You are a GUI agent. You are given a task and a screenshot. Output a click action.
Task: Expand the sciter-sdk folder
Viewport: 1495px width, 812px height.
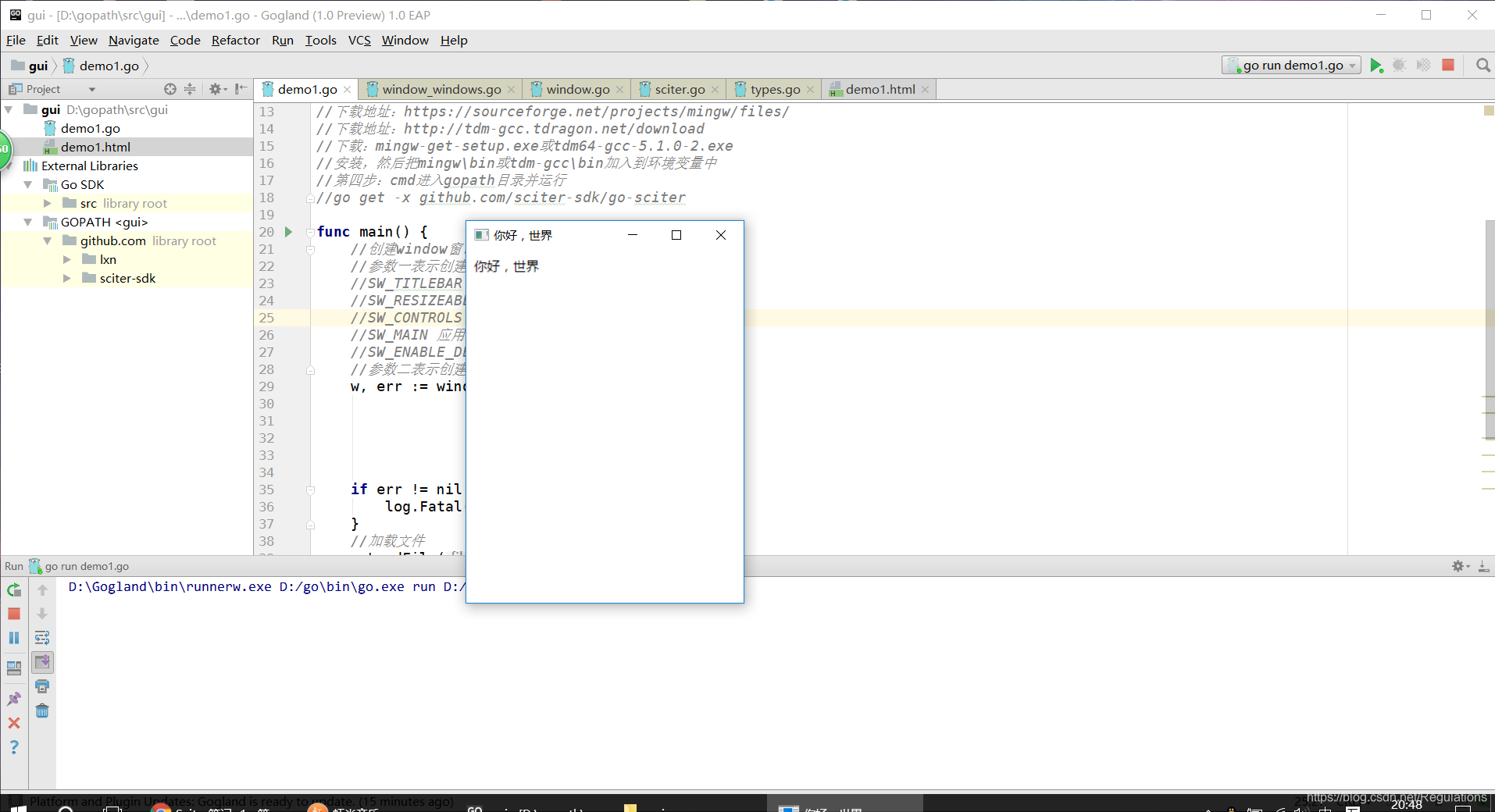tap(67, 278)
